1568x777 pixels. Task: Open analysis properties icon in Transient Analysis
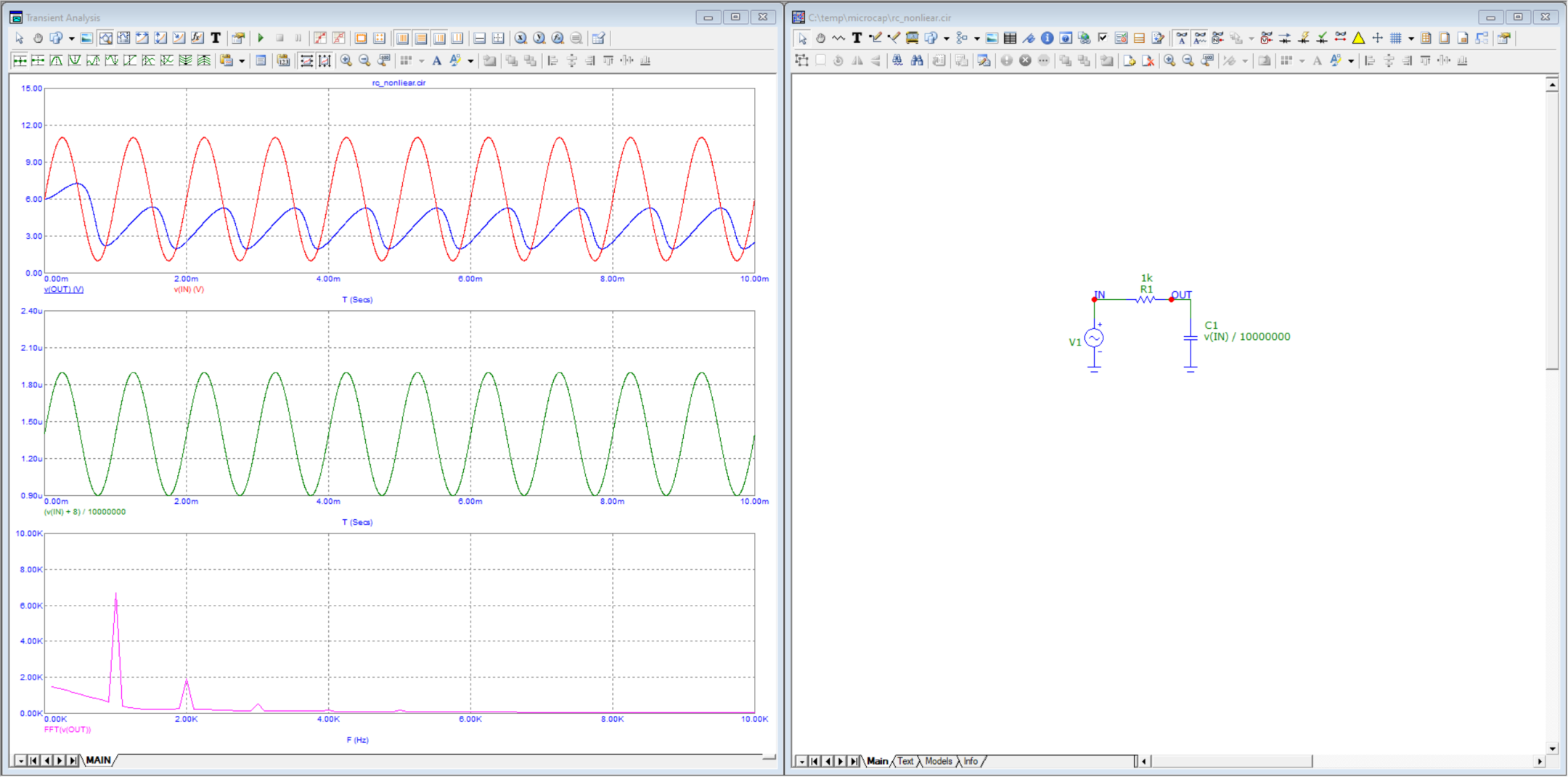point(238,38)
